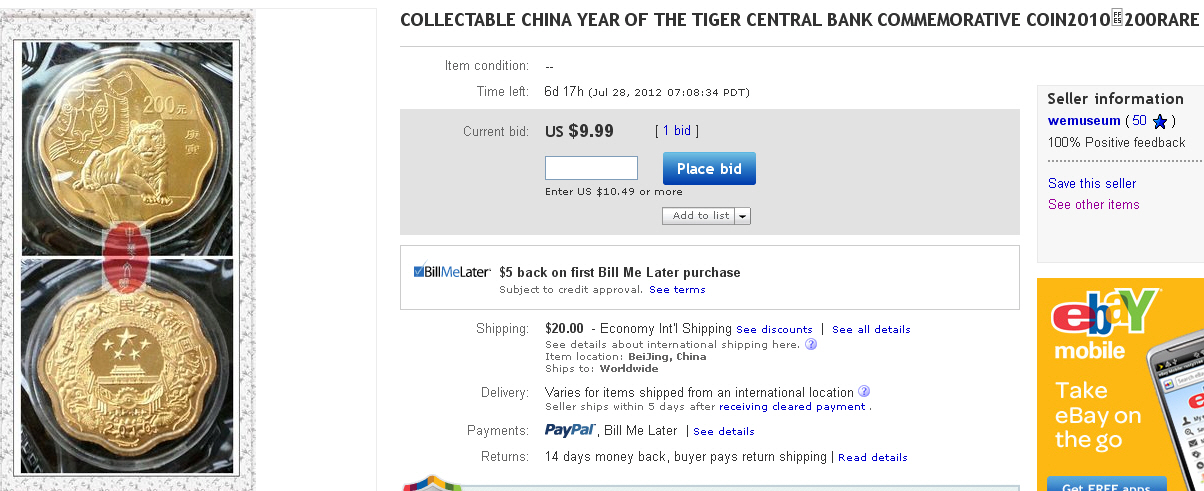Click Save this seller link
This screenshot has height=491, width=1204.
pos(1091,183)
